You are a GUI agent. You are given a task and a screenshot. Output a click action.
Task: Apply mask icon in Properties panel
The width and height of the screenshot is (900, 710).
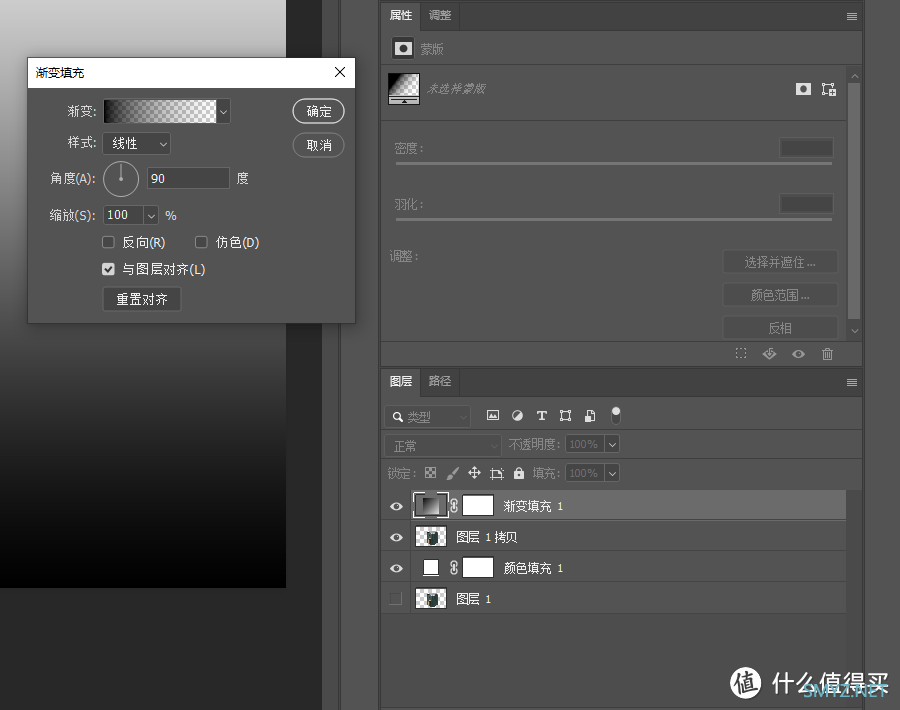pyautogui.click(x=769, y=354)
